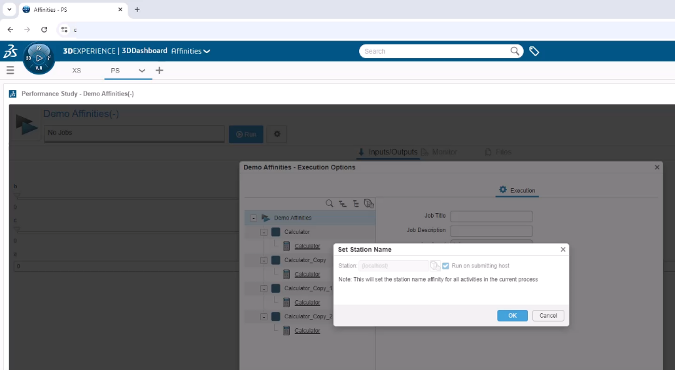Viewport: 676px width, 370px height.
Task: Open Calculator link under Calculator_Copy_2 node
Action: click(x=307, y=330)
